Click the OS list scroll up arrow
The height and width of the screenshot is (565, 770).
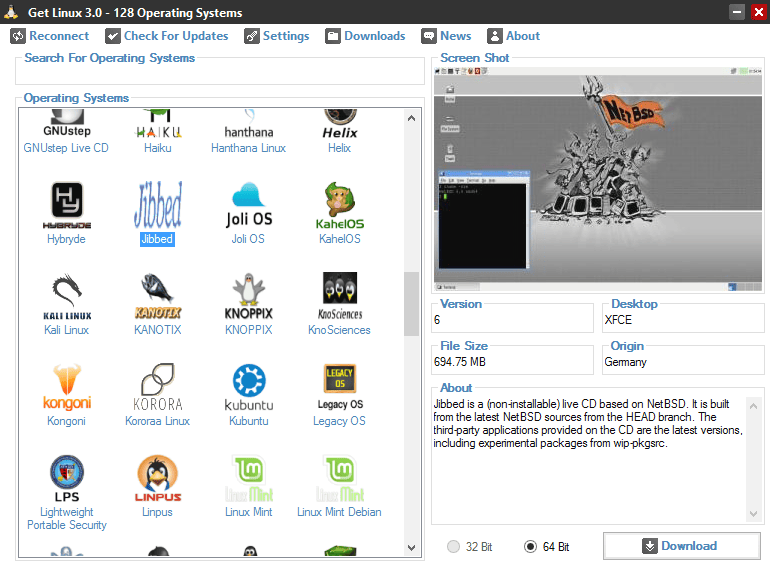click(x=412, y=118)
